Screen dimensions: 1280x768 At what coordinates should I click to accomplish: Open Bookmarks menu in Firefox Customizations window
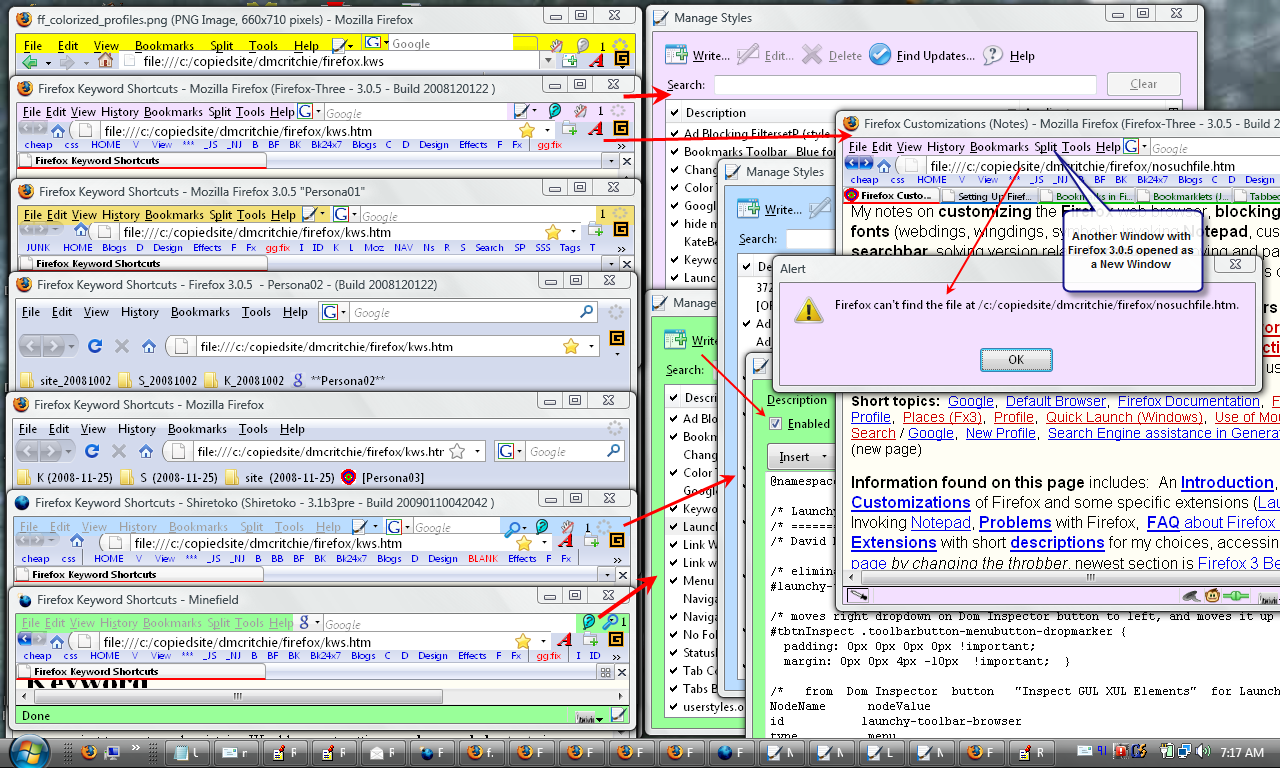click(x=1000, y=147)
